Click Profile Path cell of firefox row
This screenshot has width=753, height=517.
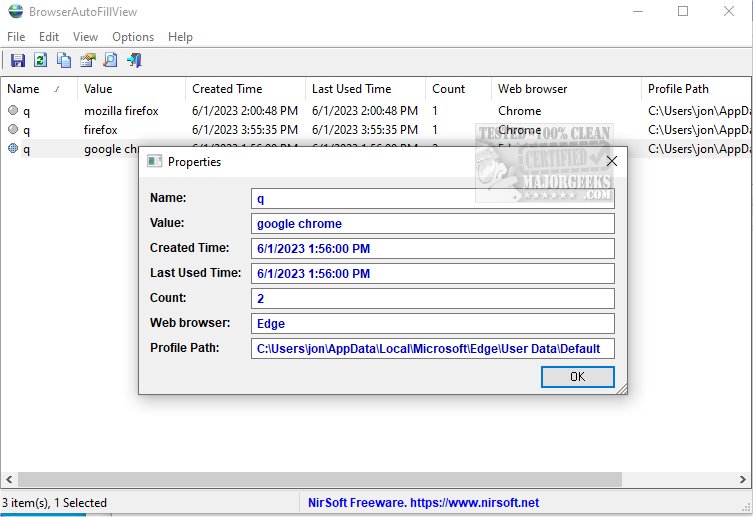pos(699,130)
